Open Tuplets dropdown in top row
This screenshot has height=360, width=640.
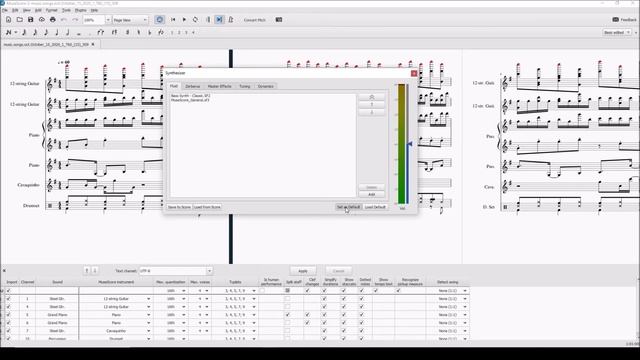(254, 291)
